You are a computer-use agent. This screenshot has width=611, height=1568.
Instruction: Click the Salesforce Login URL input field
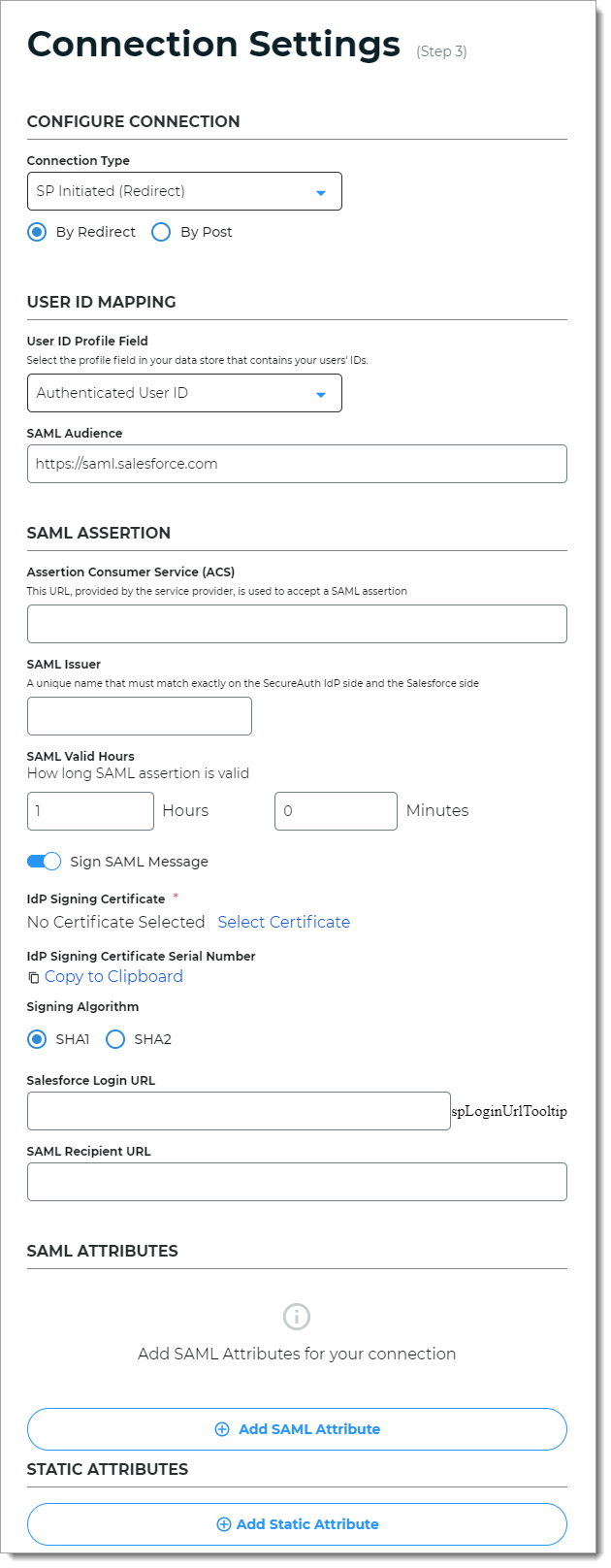coord(239,1111)
